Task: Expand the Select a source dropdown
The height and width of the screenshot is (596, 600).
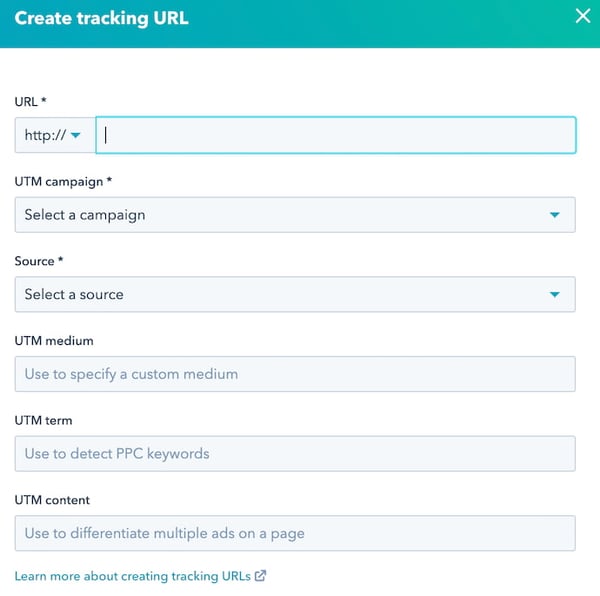Action: 295,294
